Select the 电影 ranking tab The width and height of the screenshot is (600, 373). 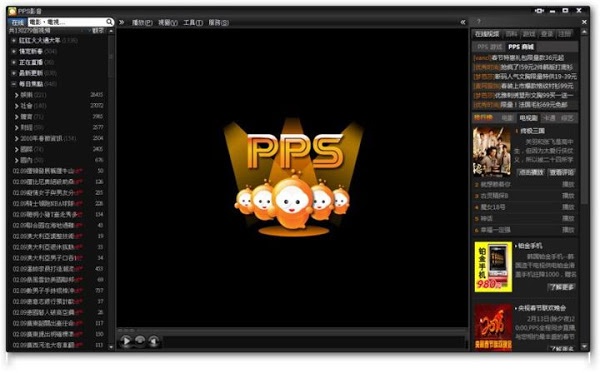507,118
